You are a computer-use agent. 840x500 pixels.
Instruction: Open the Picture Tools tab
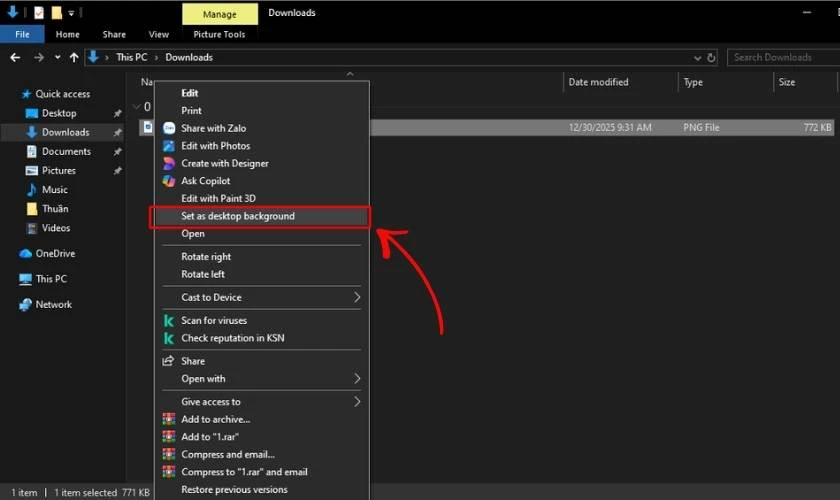(x=219, y=34)
